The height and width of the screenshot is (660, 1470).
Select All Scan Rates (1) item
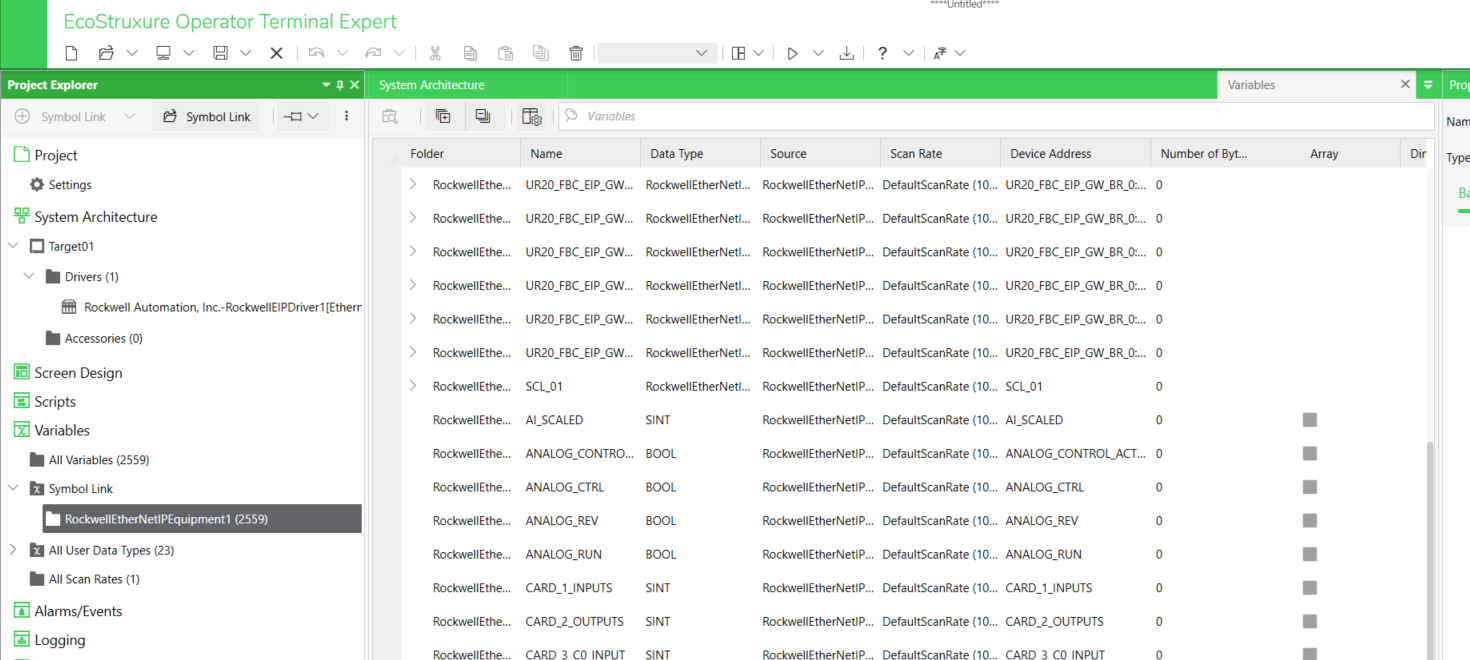[x=94, y=579]
